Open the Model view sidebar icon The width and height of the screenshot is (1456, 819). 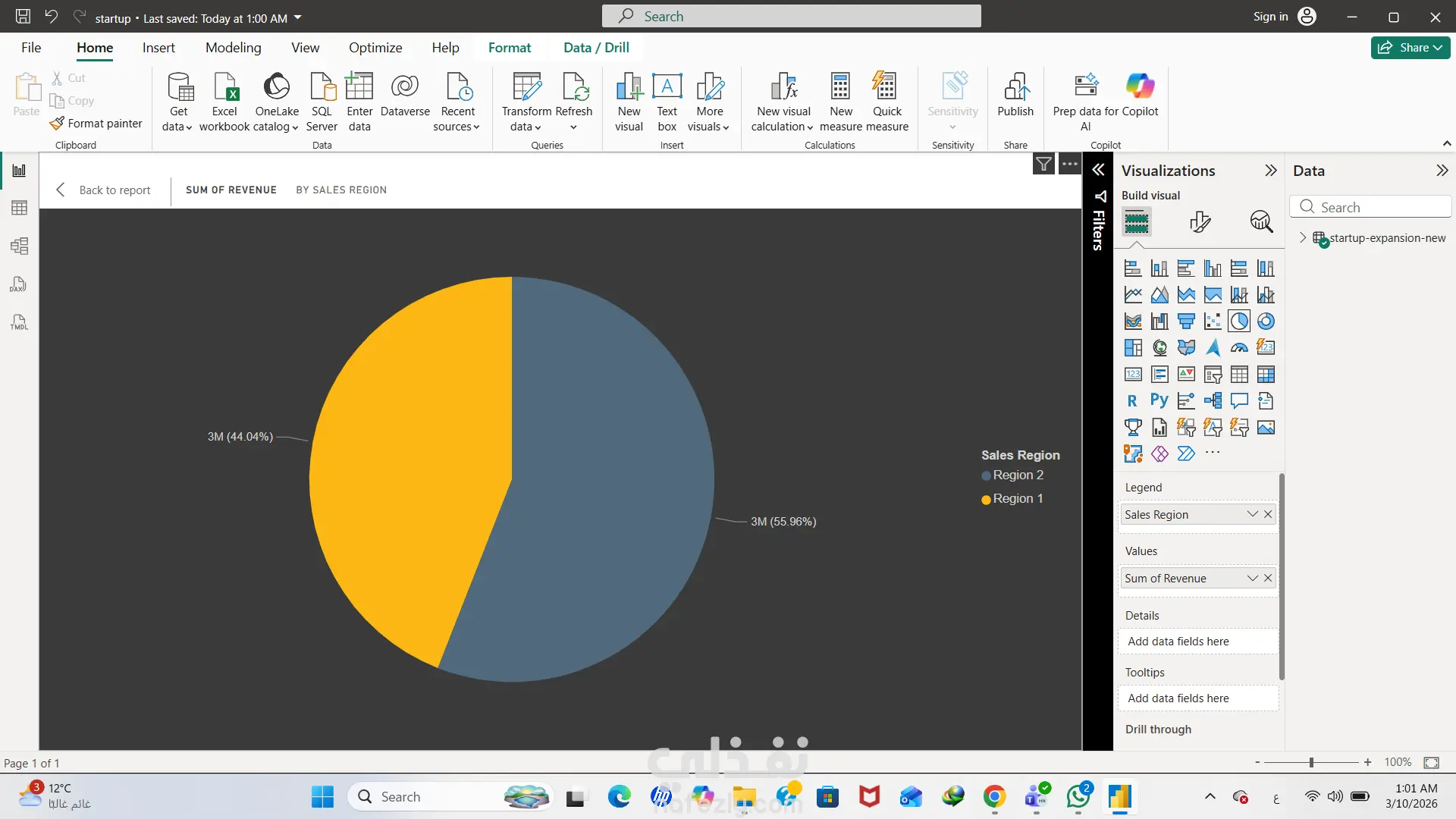coord(19,246)
